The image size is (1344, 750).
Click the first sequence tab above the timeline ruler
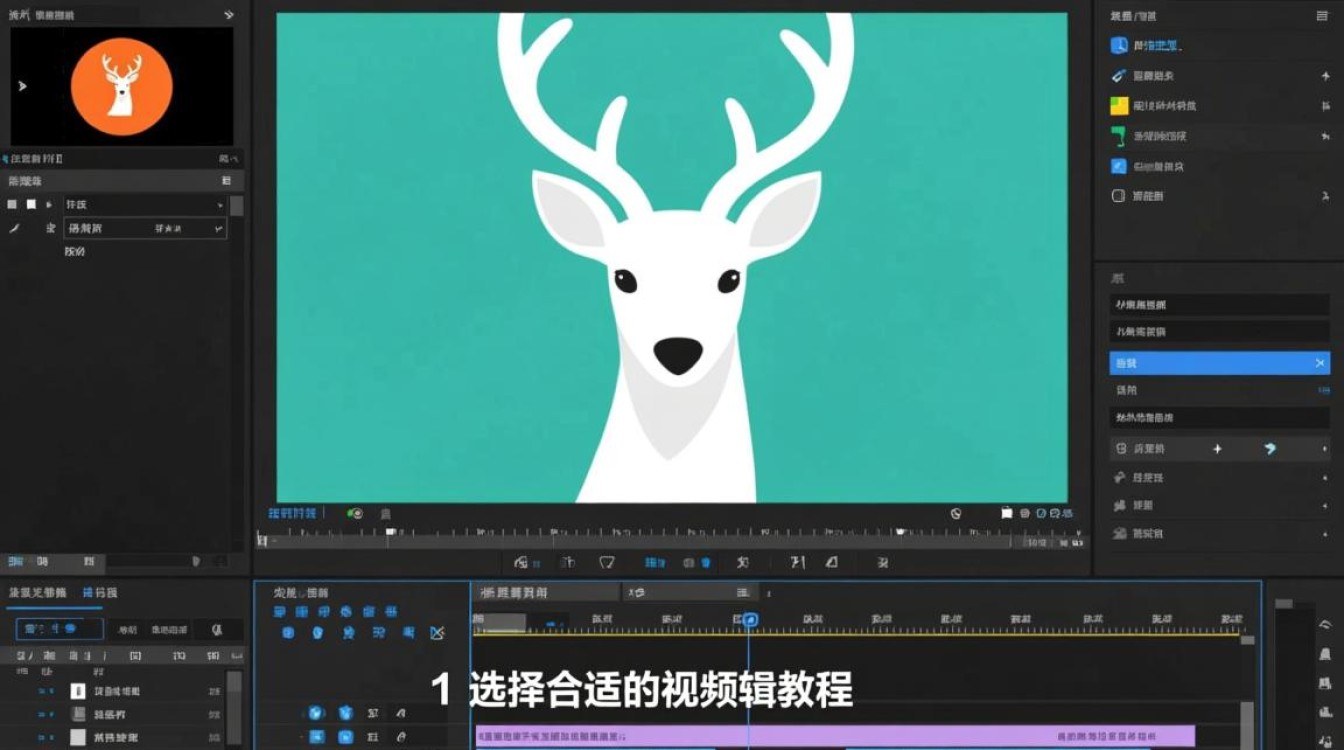tap(545, 592)
